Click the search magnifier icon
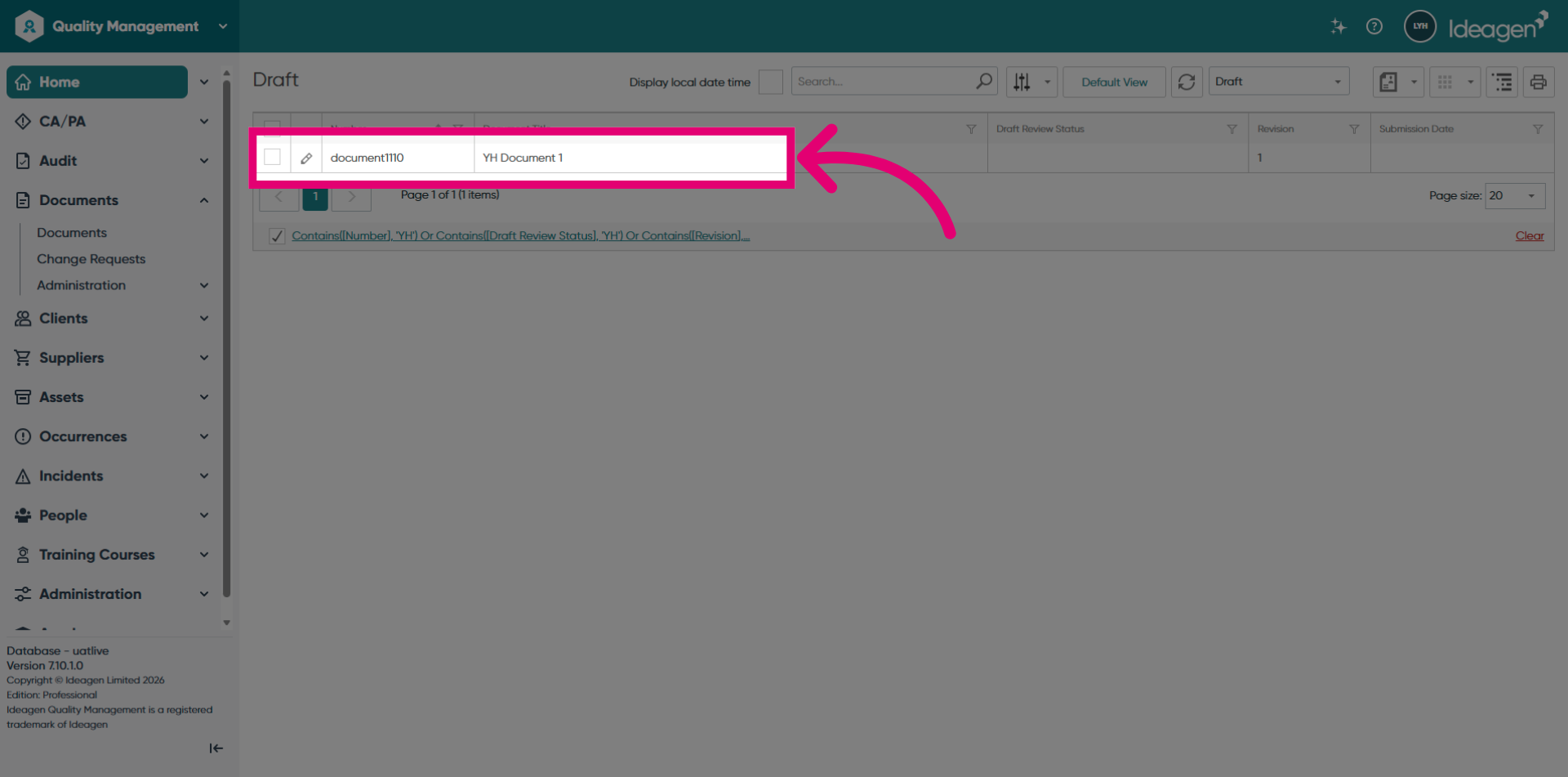This screenshot has width=1568, height=777. tap(984, 81)
